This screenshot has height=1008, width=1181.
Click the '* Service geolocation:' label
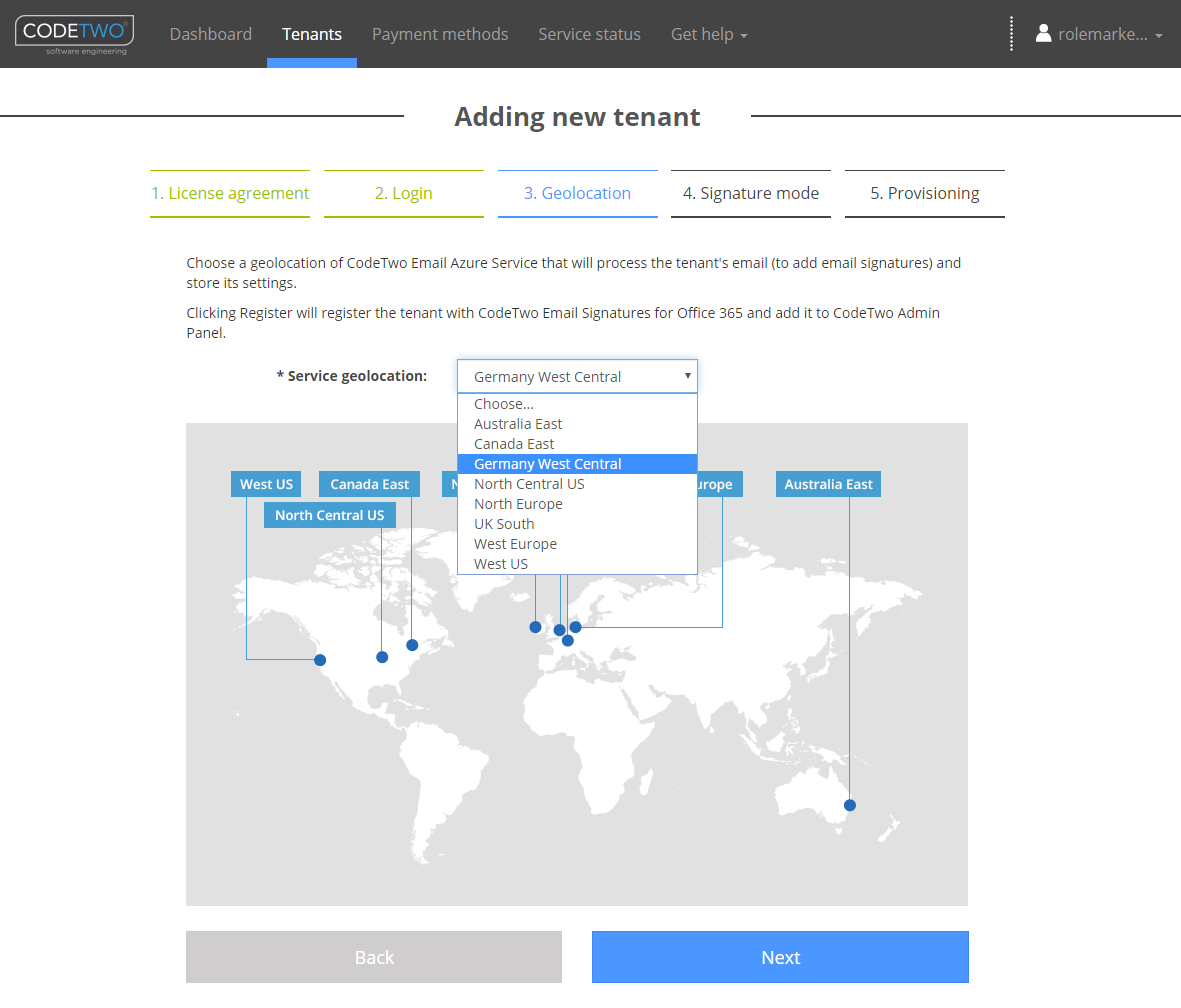tap(352, 376)
